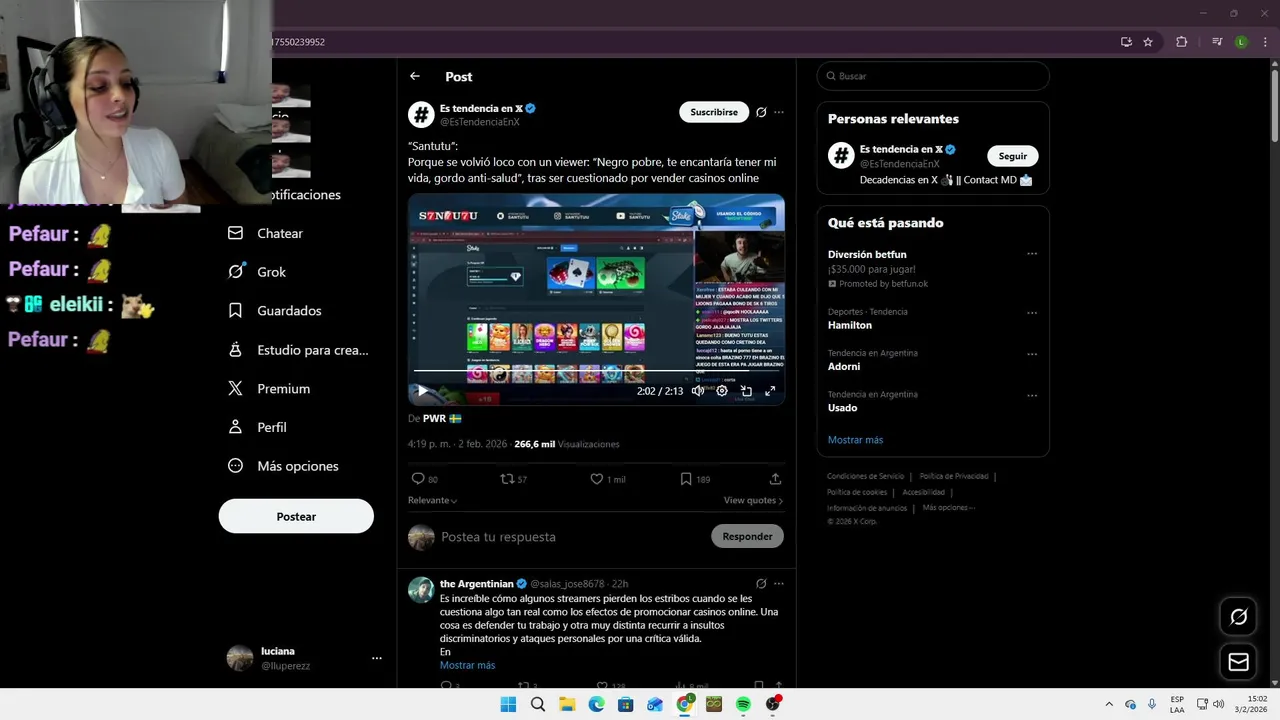This screenshot has height=720, width=1280.
Task: Open taskbar Search
Action: click(x=538, y=704)
